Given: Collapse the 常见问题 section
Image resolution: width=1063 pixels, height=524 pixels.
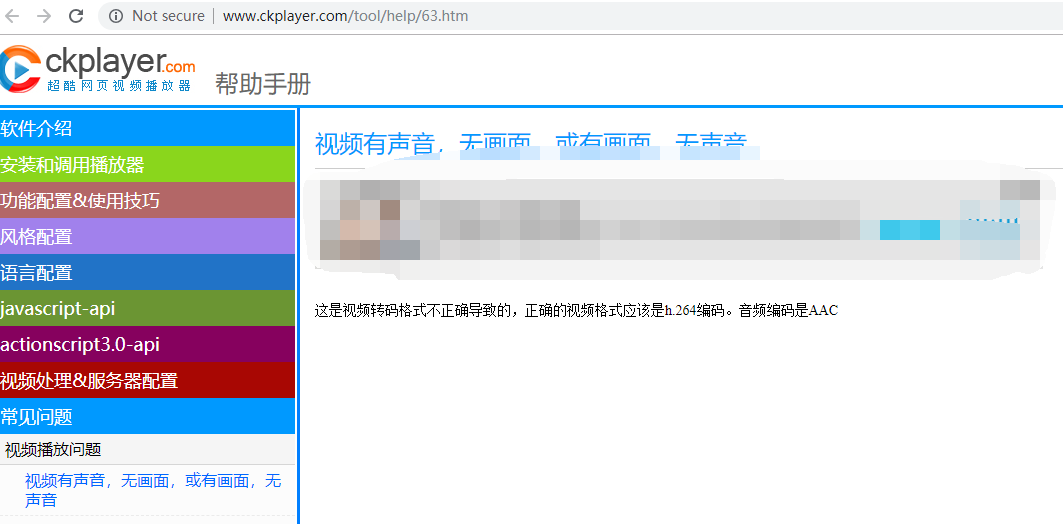Looking at the screenshot, I should (x=148, y=416).
